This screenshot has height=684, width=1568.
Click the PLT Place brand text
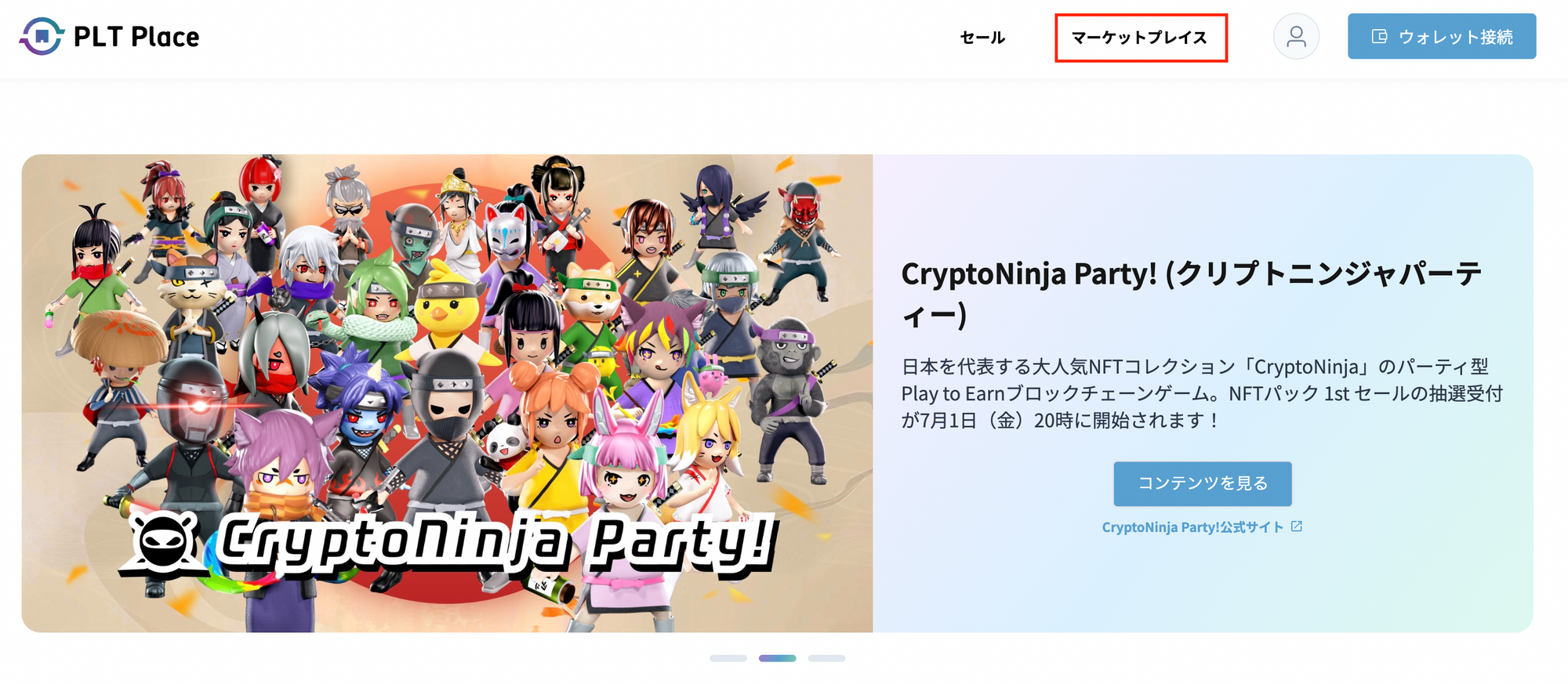[136, 37]
